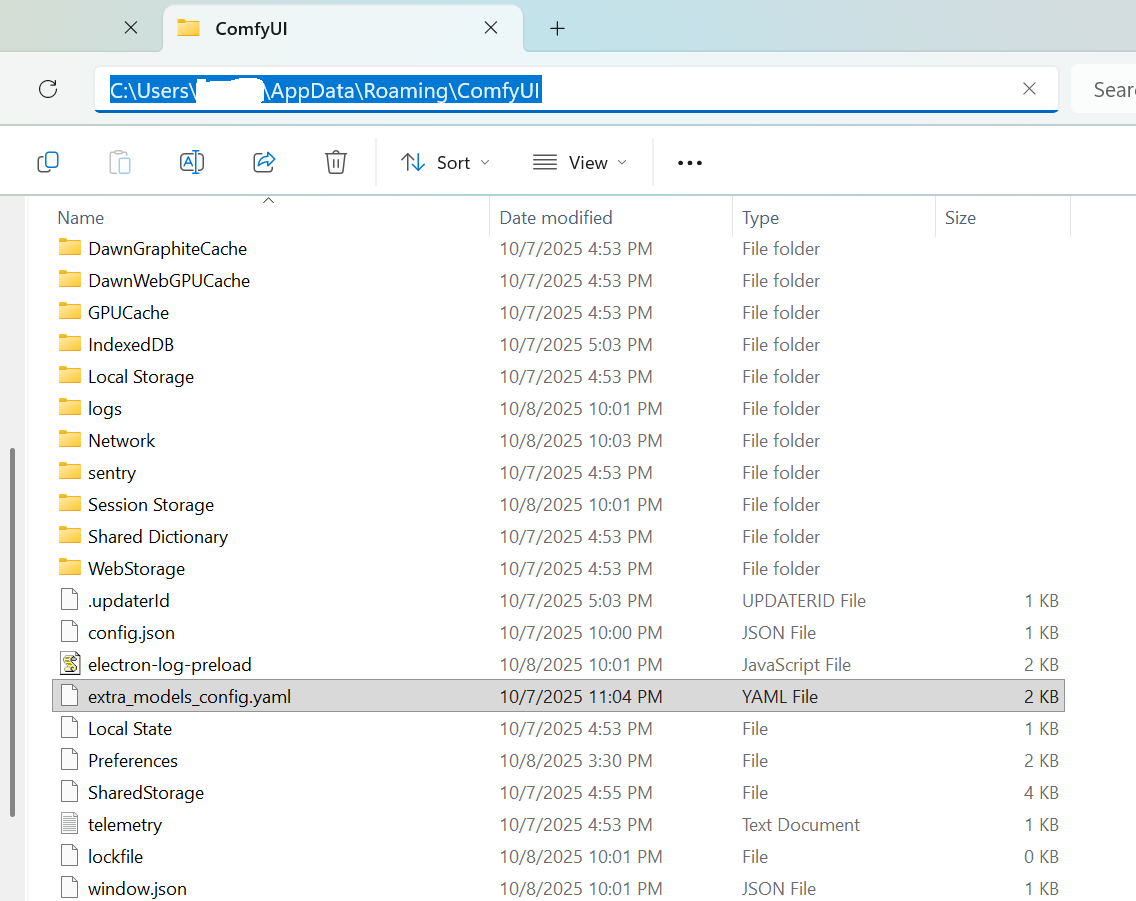The image size is (1136, 901).
Task: Click the Delete trash can icon
Action: pos(336,162)
